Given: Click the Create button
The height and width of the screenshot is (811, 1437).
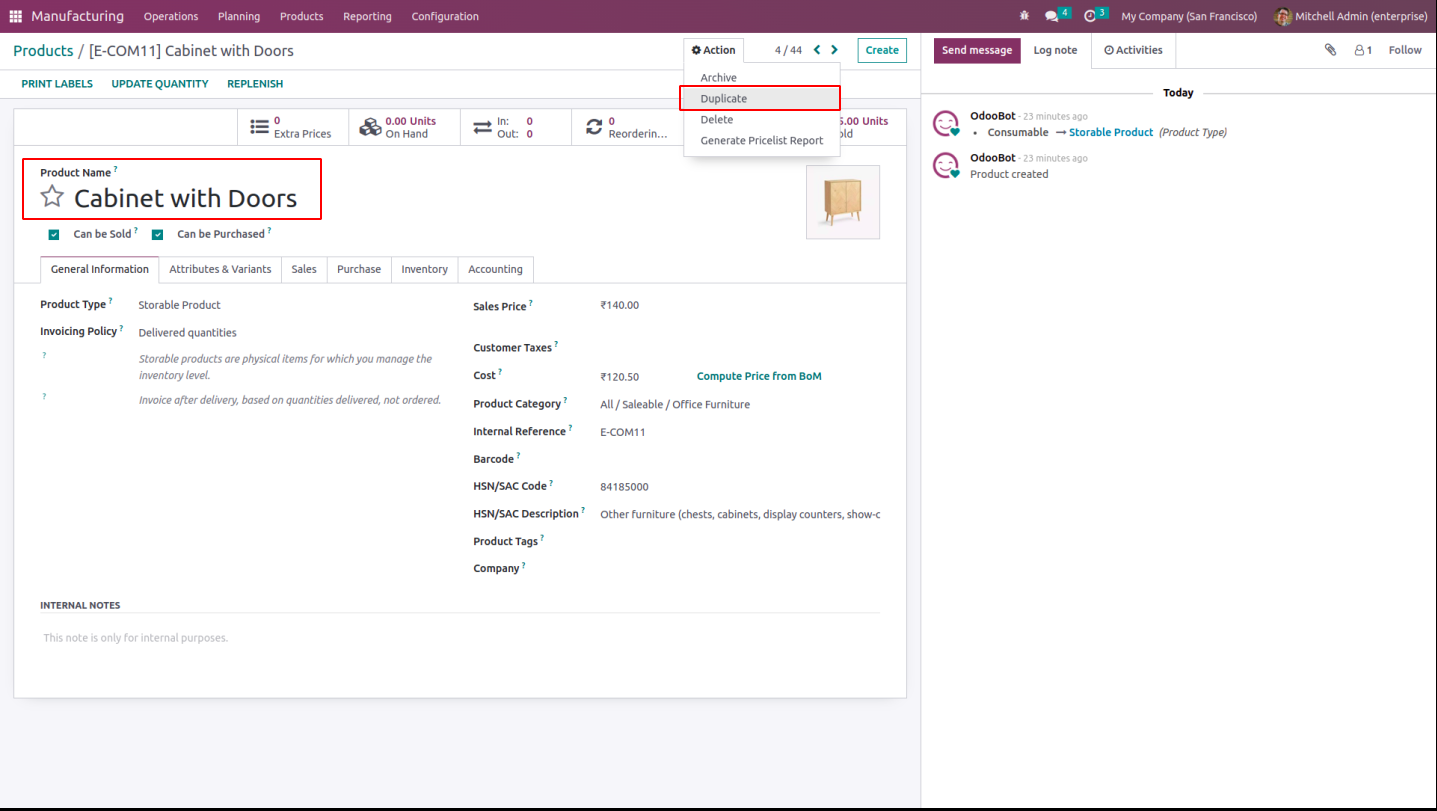Looking at the screenshot, I should coord(882,50).
